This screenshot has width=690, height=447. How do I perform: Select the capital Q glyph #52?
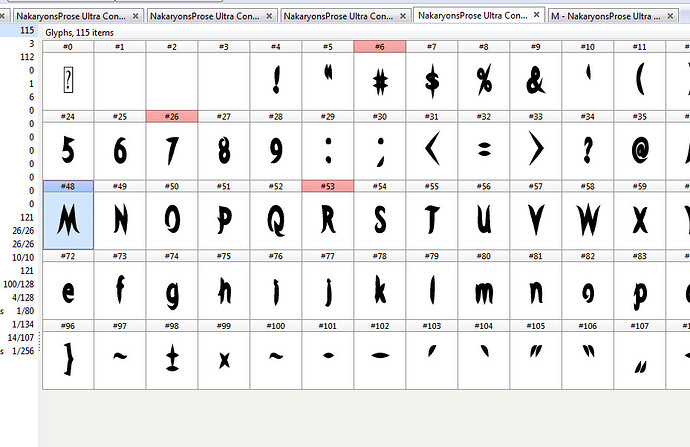pyautogui.click(x=276, y=220)
